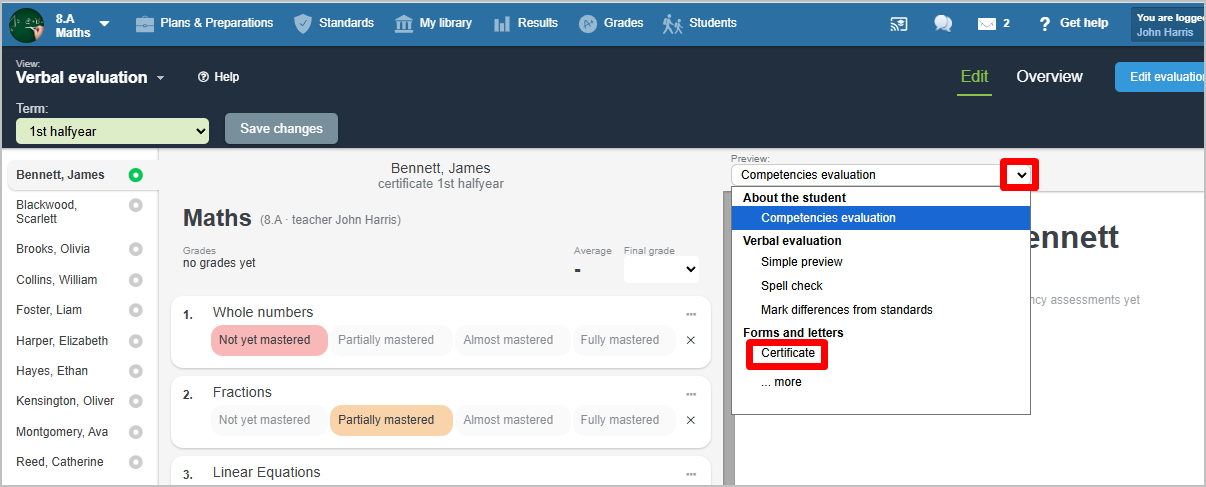This screenshot has width=1206, height=487.
Task: Mark Whole numbers as Fully mastered
Action: coord(619,340)
